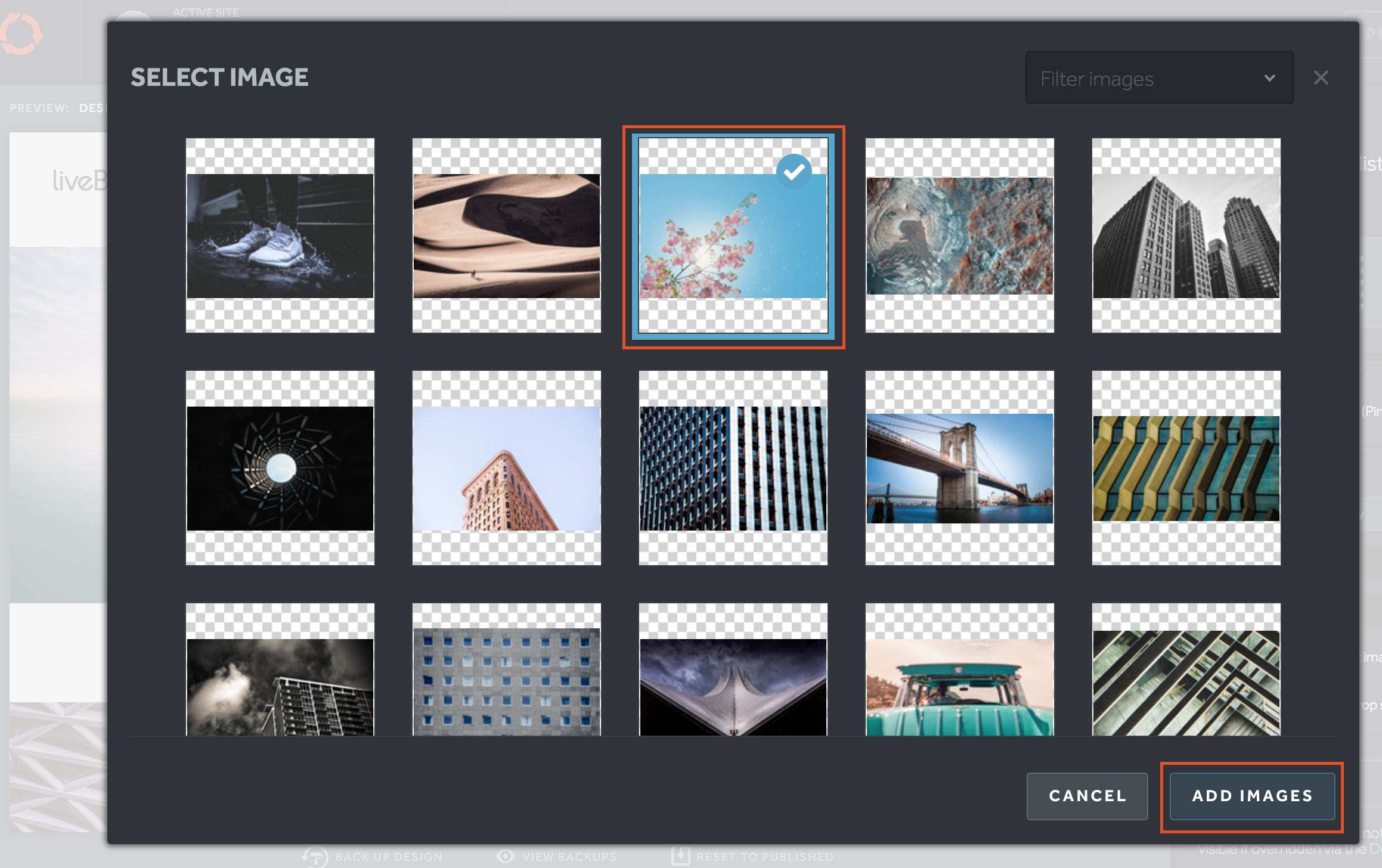The height and width of the screenshot is (868, 1382).
Task: Choose the teal vintage car thumbnail
Action: [x=959, y=686]
